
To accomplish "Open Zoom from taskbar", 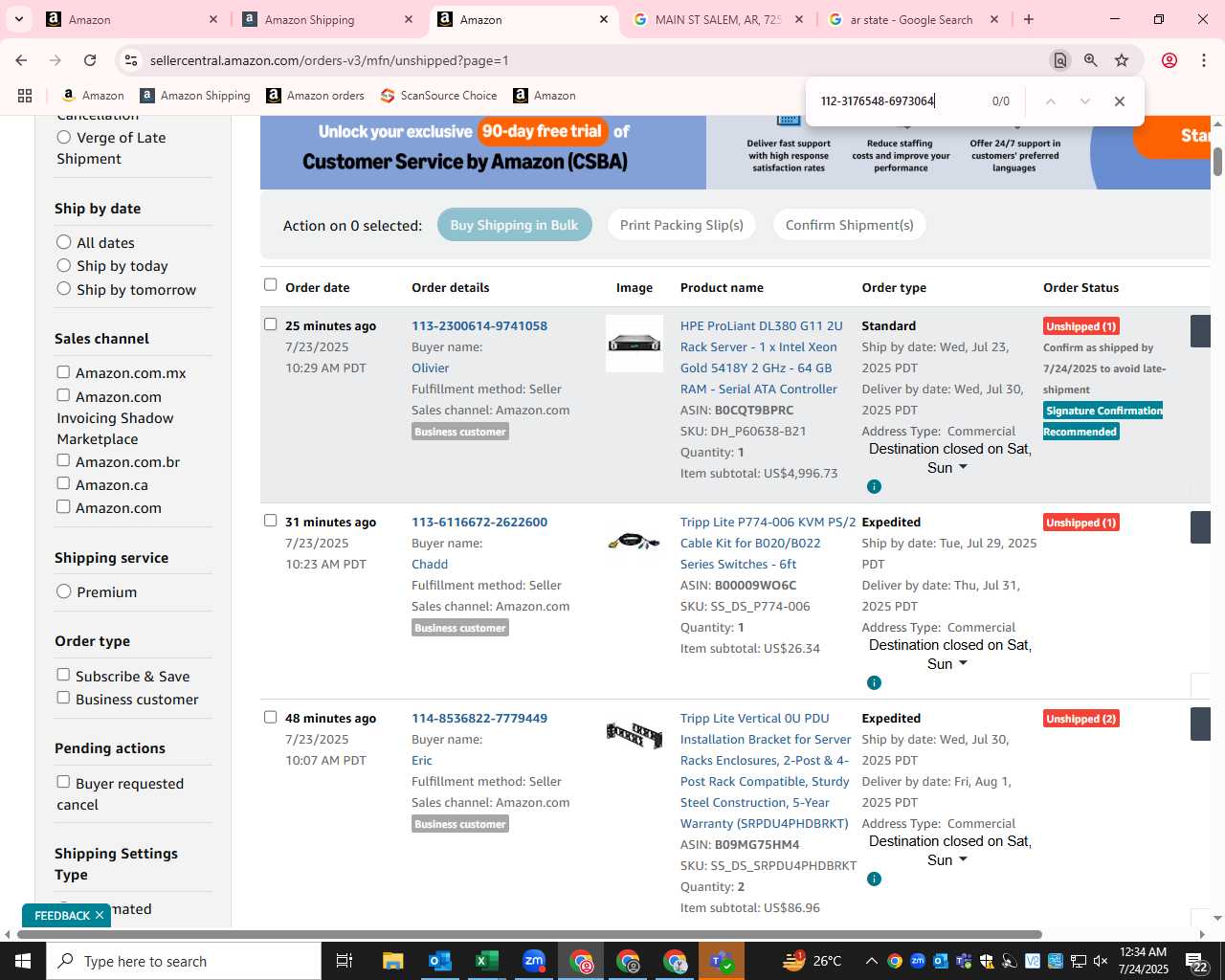I will pyautogui.click(x=534, y=961).
